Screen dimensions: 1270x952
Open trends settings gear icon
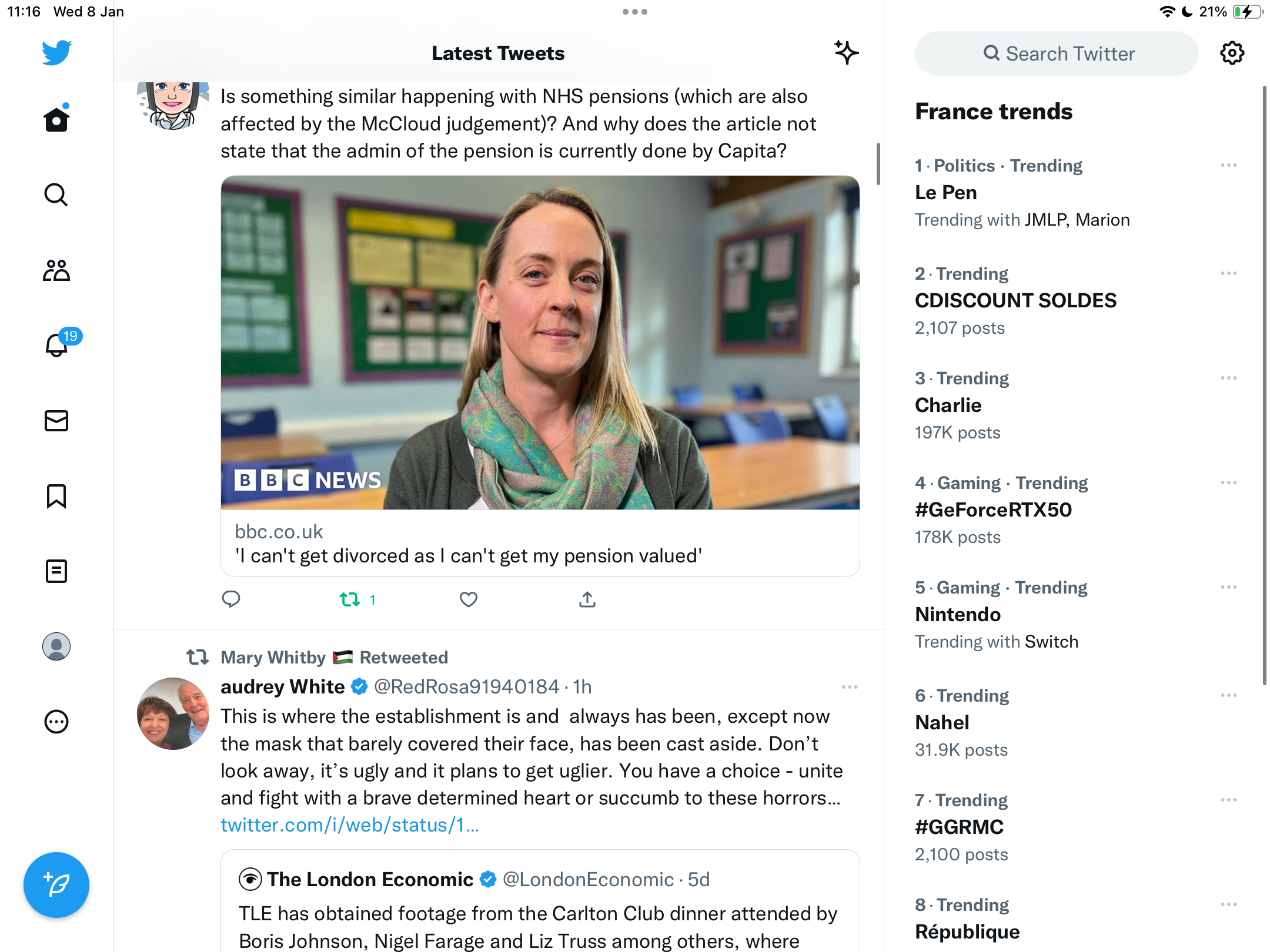(1232, 53)
